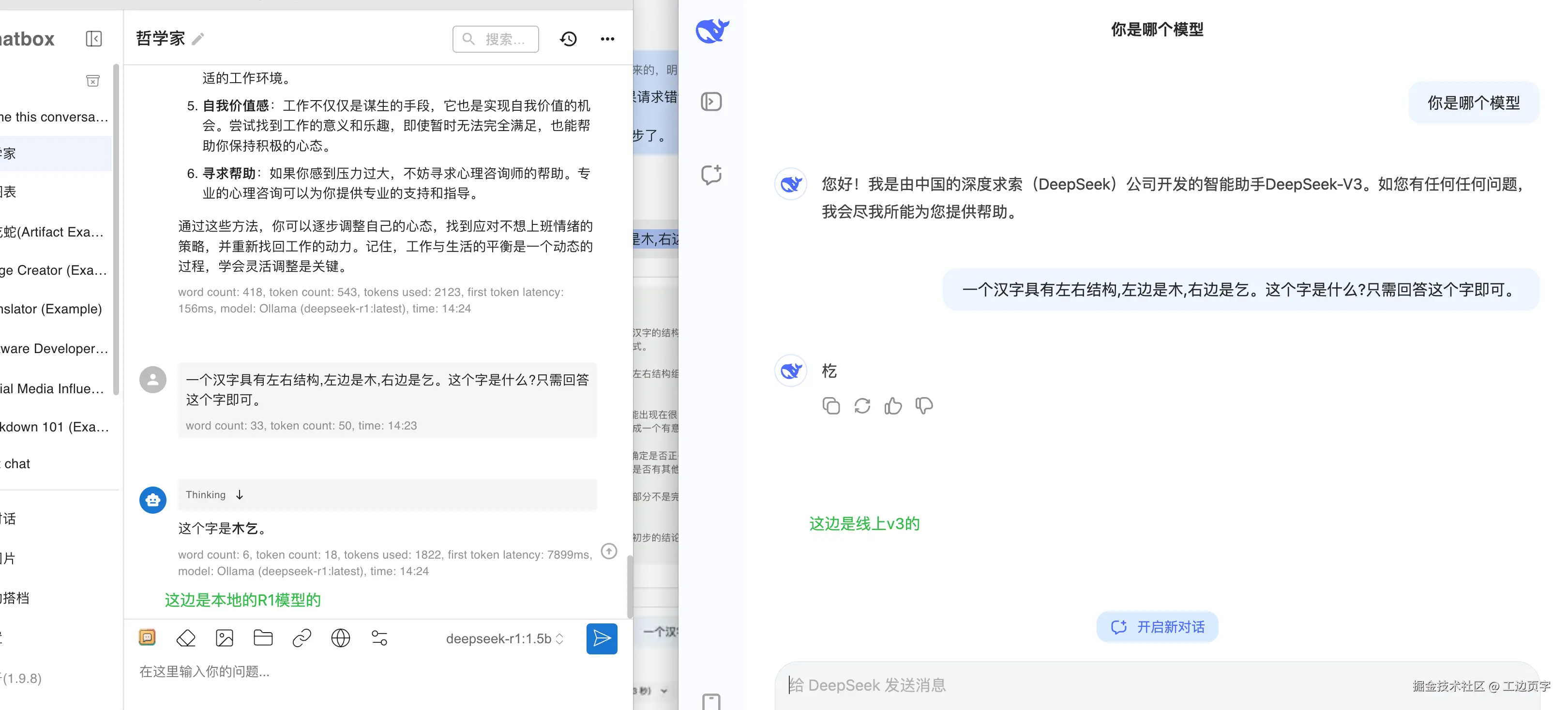
Task: Click the attach folder file icon
Action: [263, 637]
